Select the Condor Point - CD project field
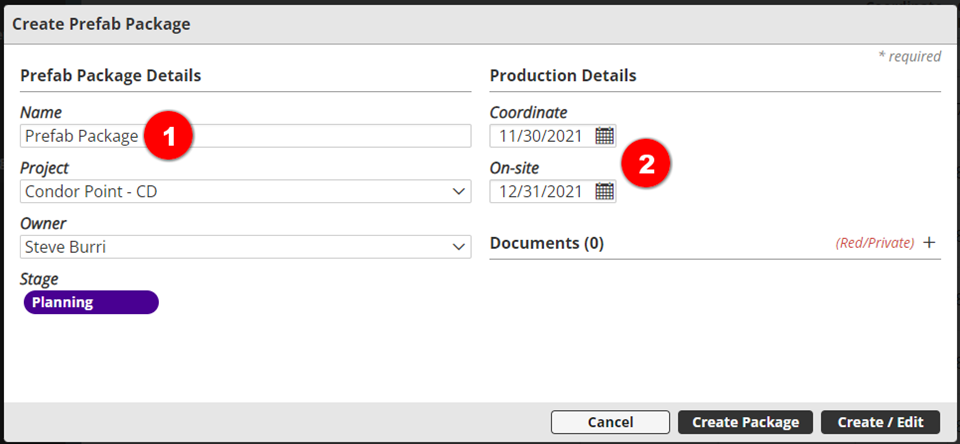 click(230, 191)
